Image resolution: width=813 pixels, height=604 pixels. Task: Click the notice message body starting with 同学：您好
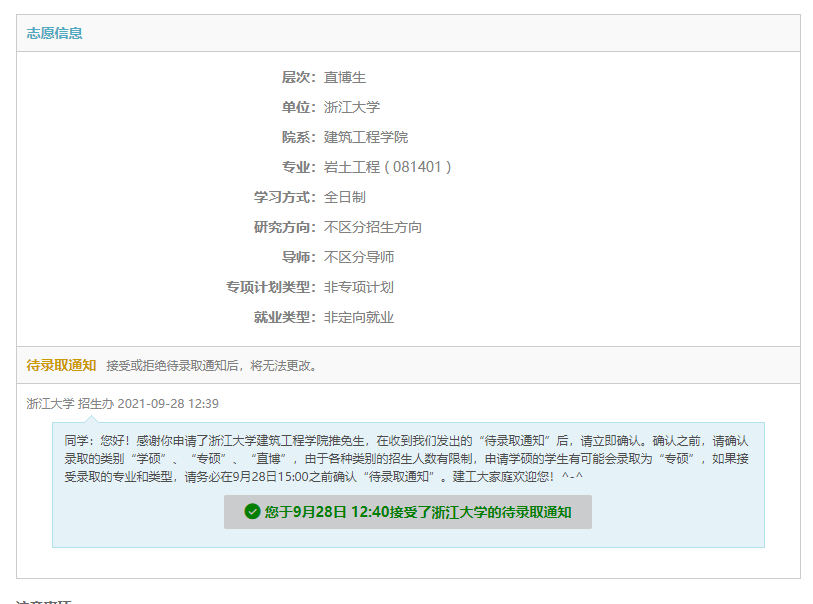pyautogui.click(x=407, y=458)
